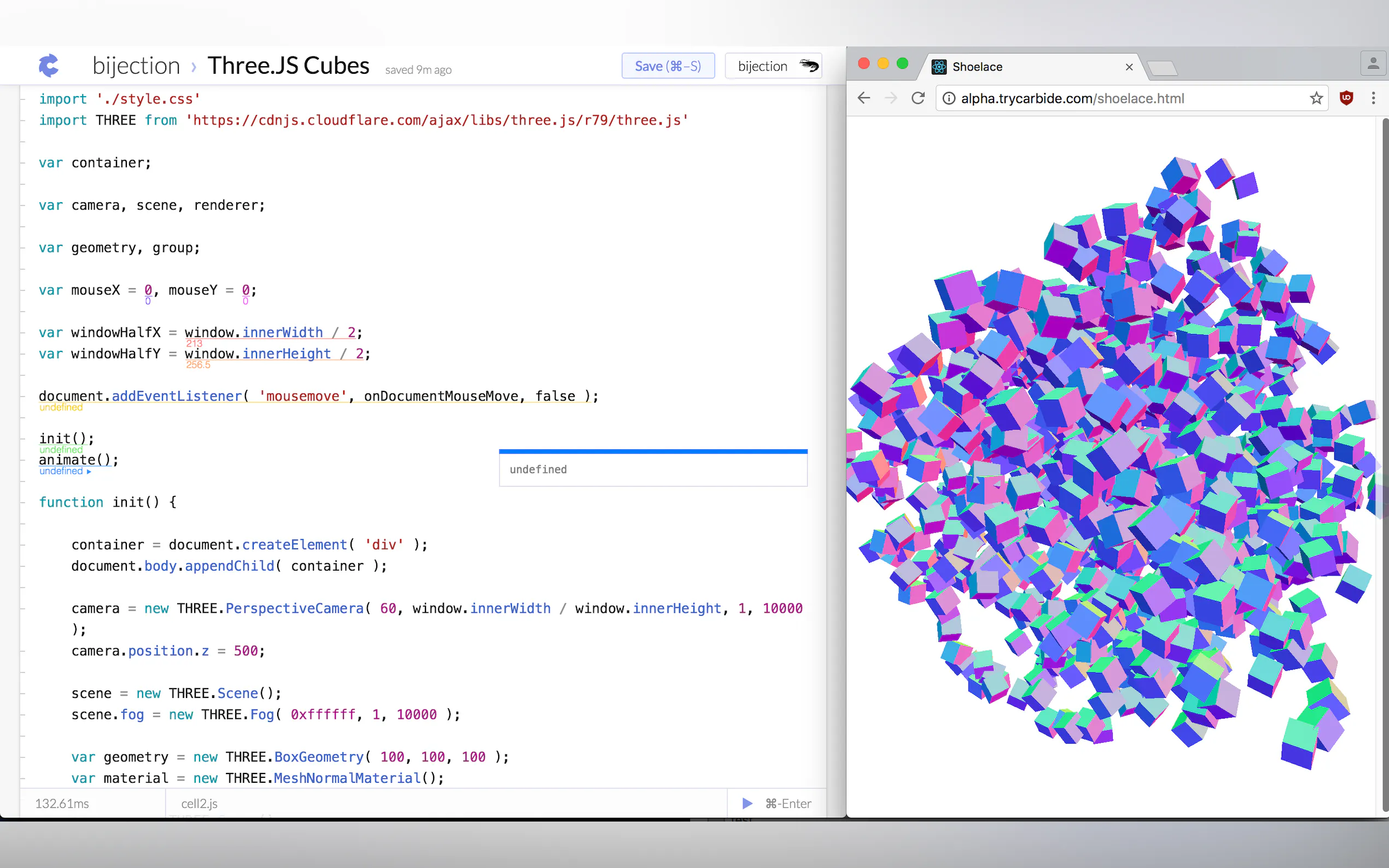Click the browser reload icon
This screenshot has height=868, width=1389.
click(918, 98)
